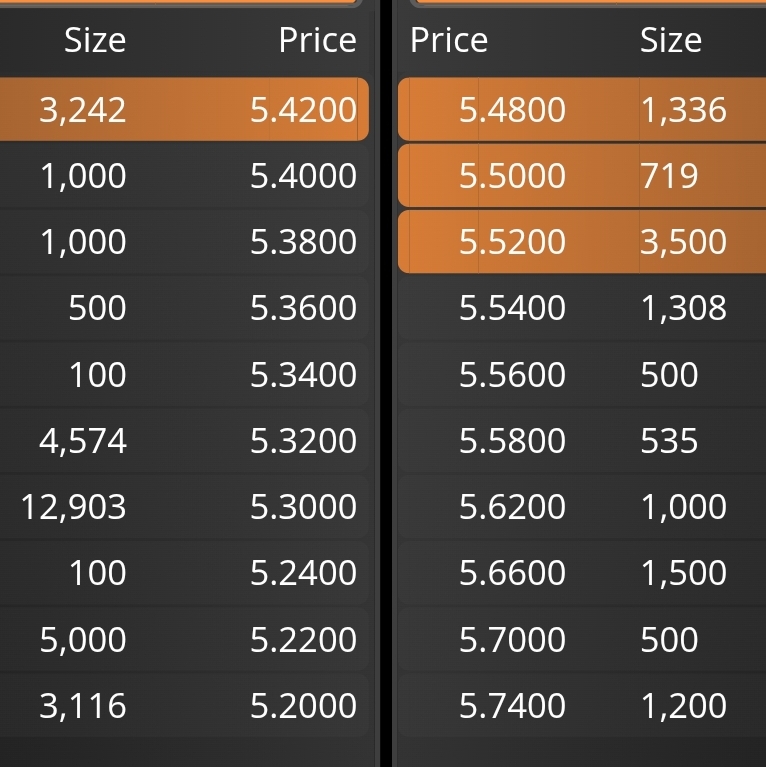Select the 5.5000 ask price level

coord(582,176)
